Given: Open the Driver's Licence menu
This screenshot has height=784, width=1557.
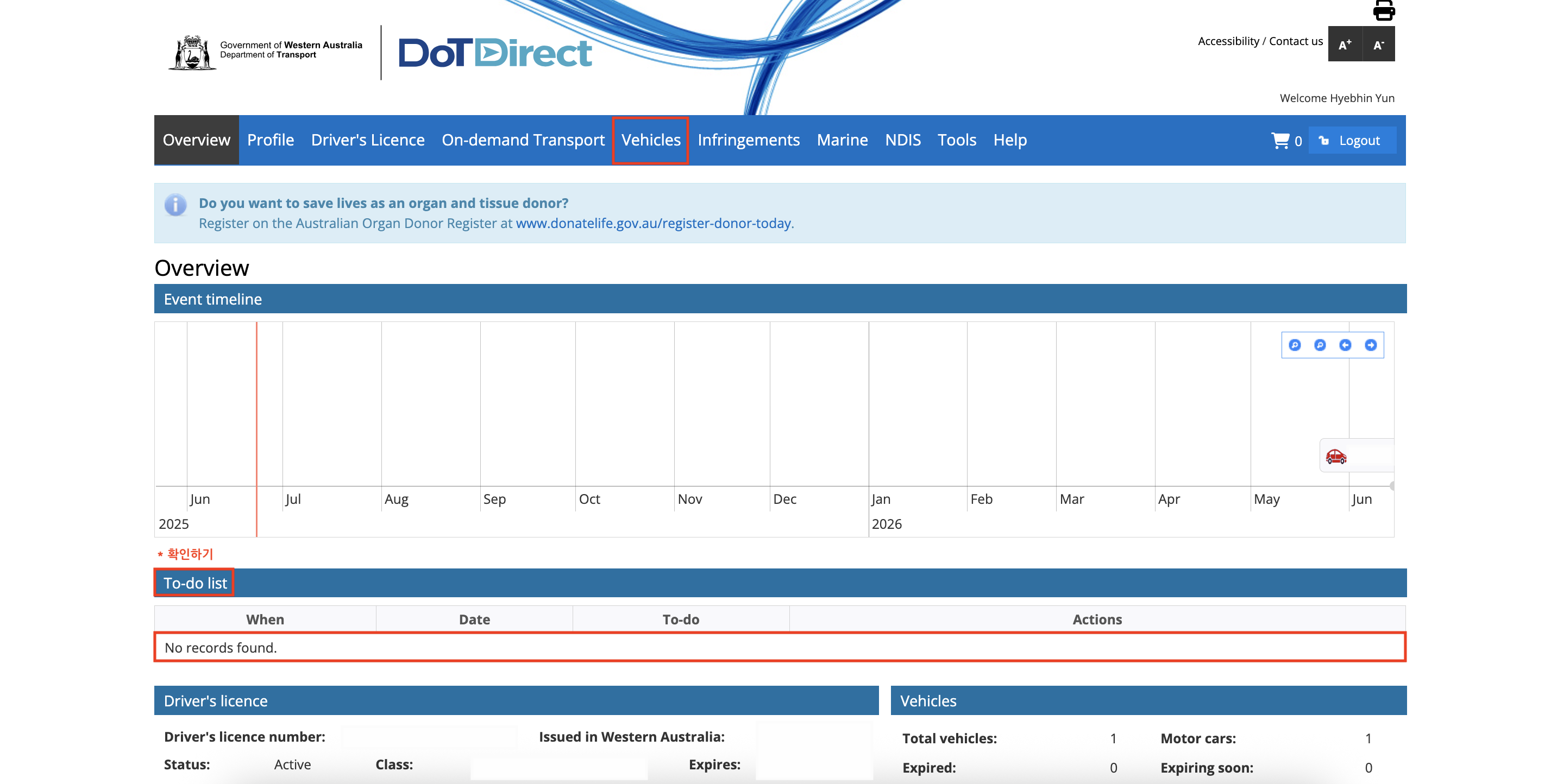Looking at the screenshot, I should click(x=367, y=140).
